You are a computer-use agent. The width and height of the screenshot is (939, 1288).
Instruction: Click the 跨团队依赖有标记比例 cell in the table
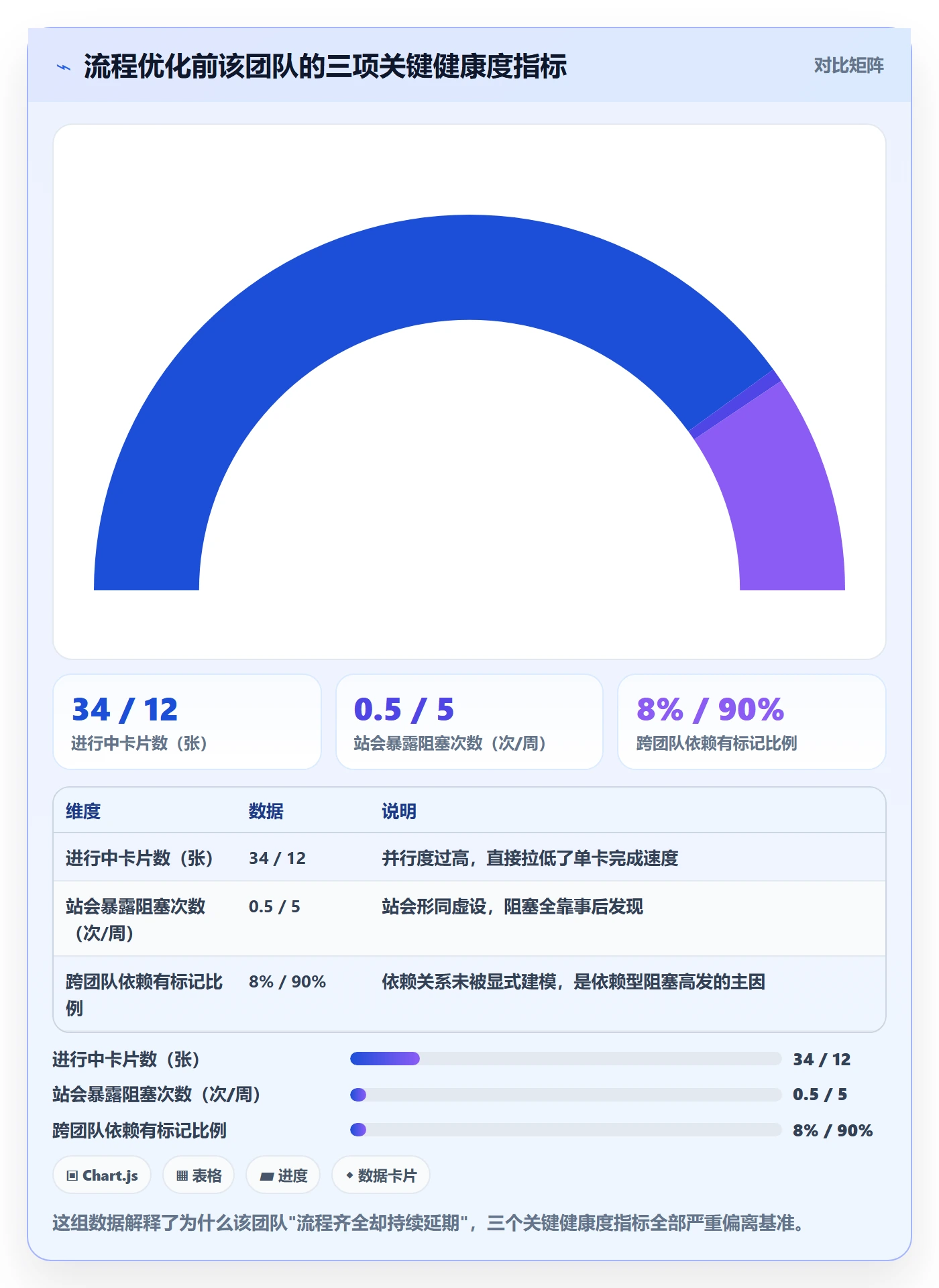(144, 995)
